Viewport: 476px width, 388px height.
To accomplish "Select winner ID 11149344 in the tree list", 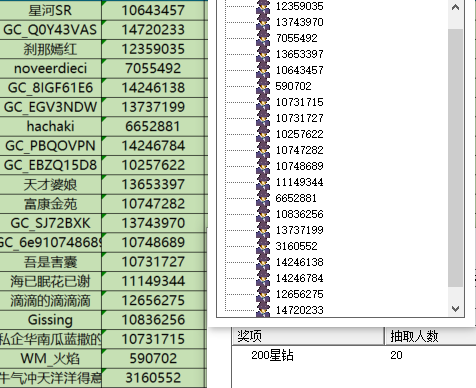I will (x=299, y=182).
